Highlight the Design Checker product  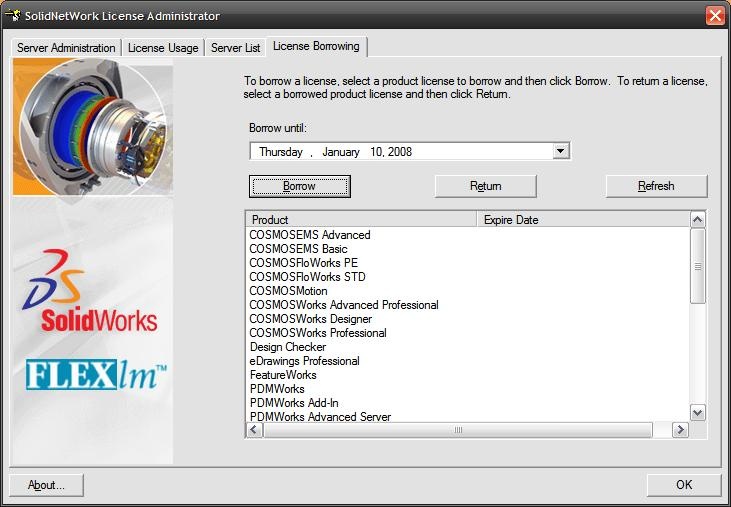click(x=288, y=347)
